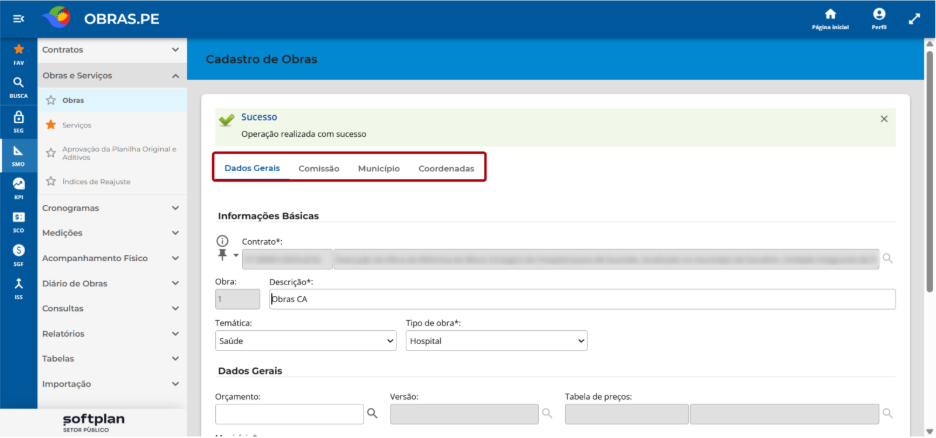The width and height of the screenshot is (936, 438).
Task: Toggle favorite star for Índices de Reajuste
Action: (x=51, y=181)
